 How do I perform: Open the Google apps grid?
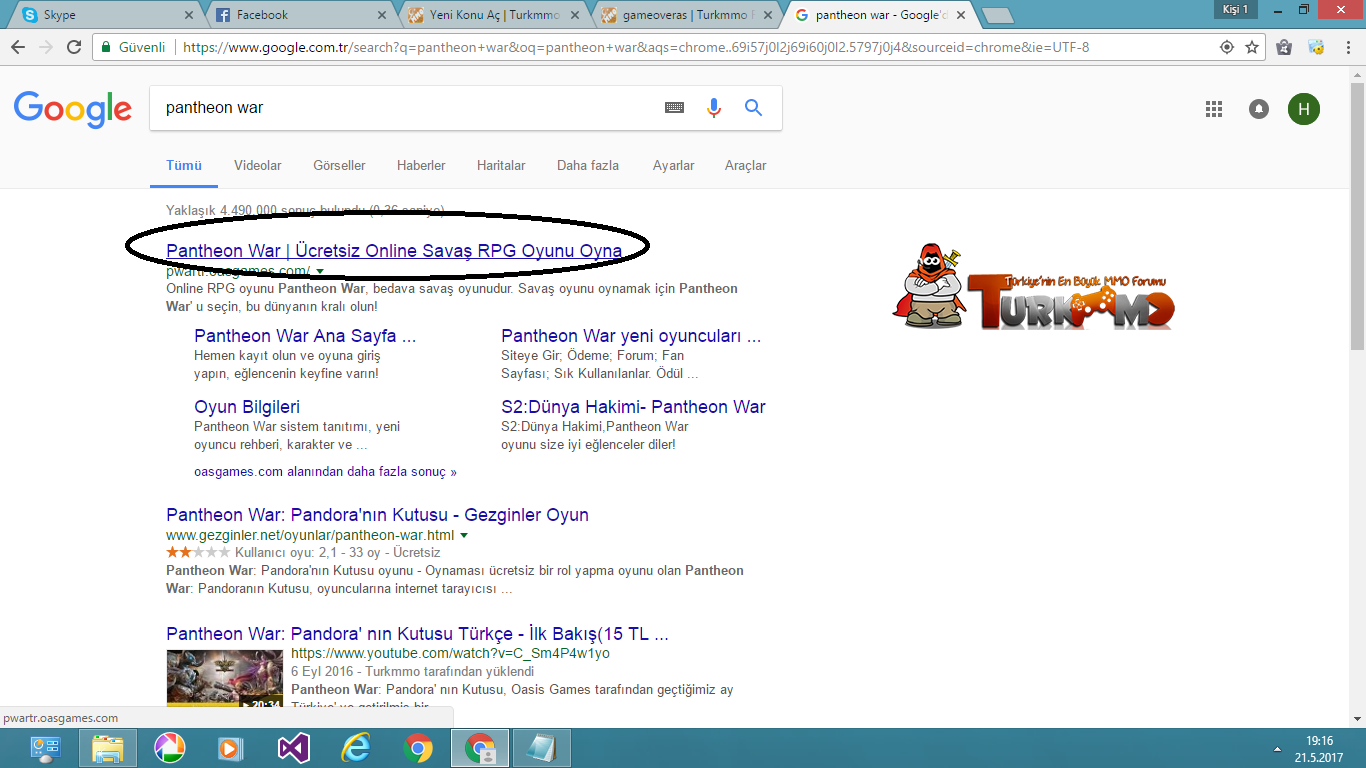(1214, 109)
